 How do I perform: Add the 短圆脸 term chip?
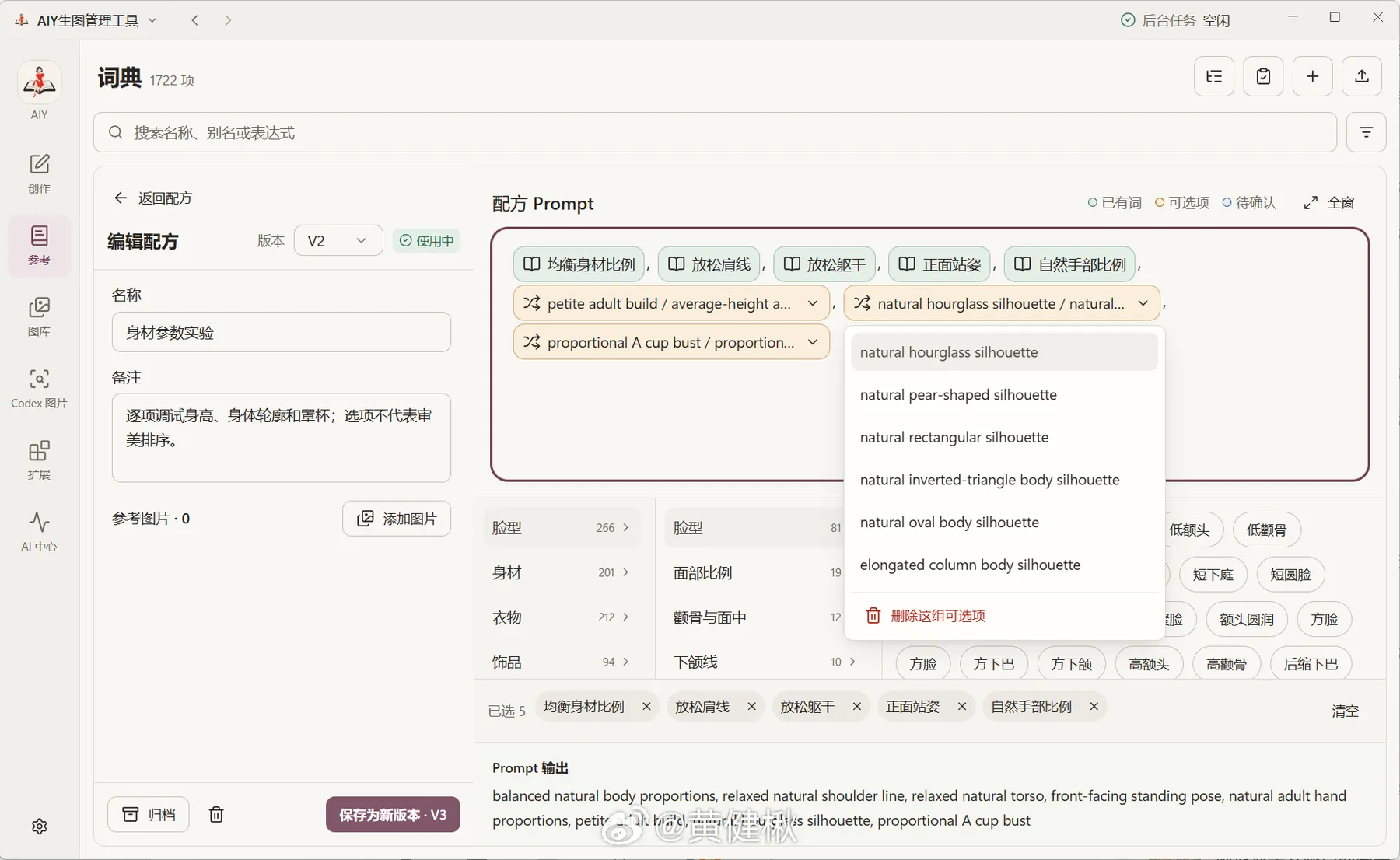click(x=1290, y=575)
